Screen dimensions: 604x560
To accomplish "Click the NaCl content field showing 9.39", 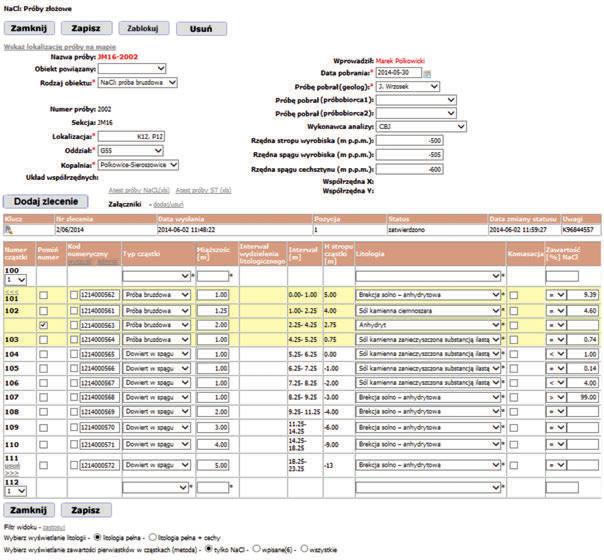I will tap(583, 295).
